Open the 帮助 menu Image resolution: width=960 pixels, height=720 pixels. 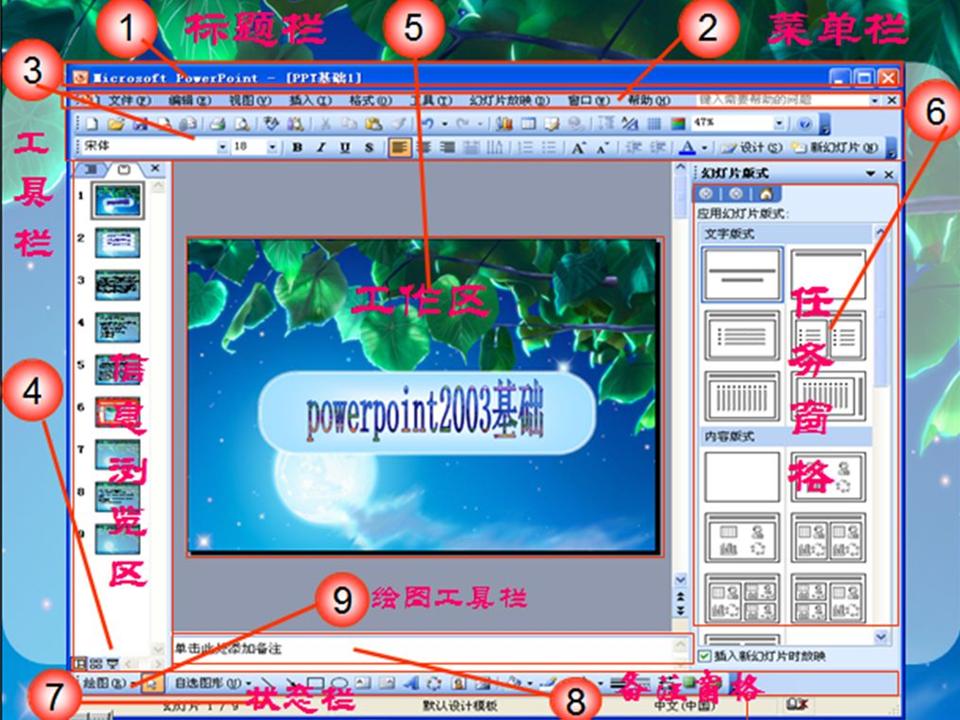(648, 100)
